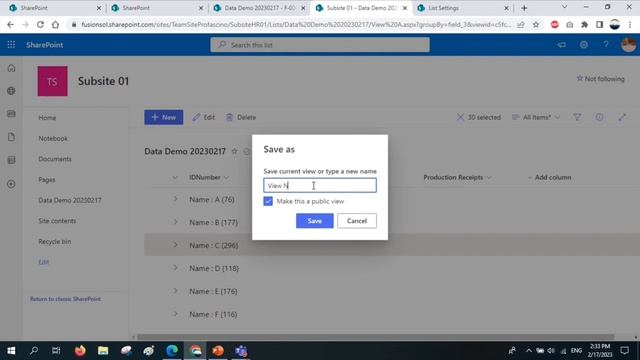Open the My sites globe icon in app bar
This screenshot has height=360, width=640.
coord(11,91)
